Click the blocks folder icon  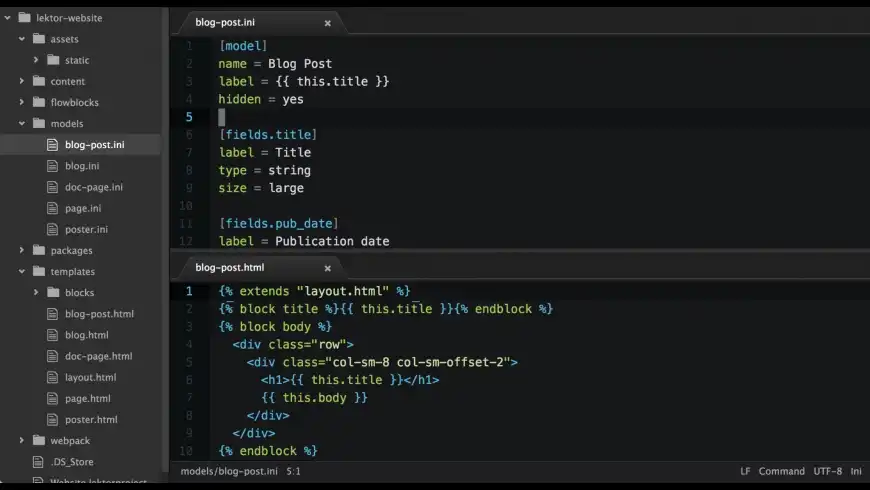(53, 292)
